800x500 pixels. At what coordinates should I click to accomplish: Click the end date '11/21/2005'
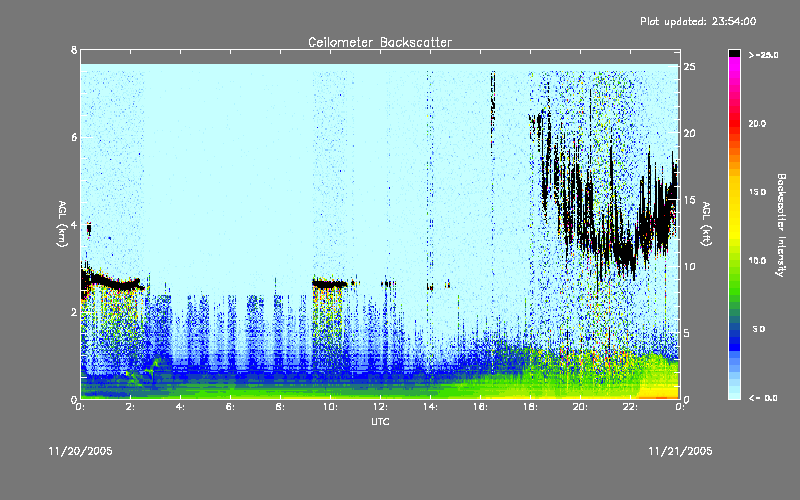click(680, 451)
